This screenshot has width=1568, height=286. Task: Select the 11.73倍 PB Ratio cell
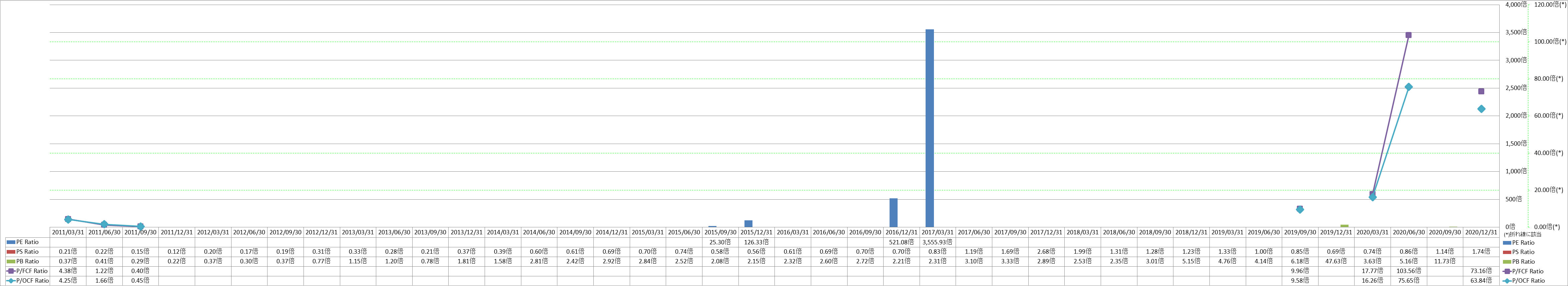point(1445,261)
